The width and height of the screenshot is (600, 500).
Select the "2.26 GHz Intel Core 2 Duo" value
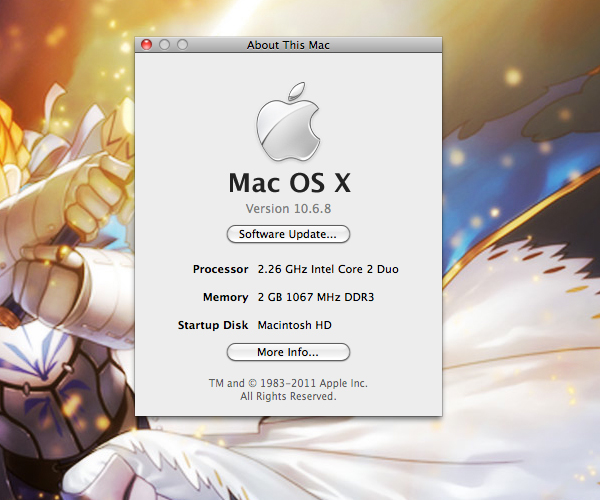coord(328,269)
